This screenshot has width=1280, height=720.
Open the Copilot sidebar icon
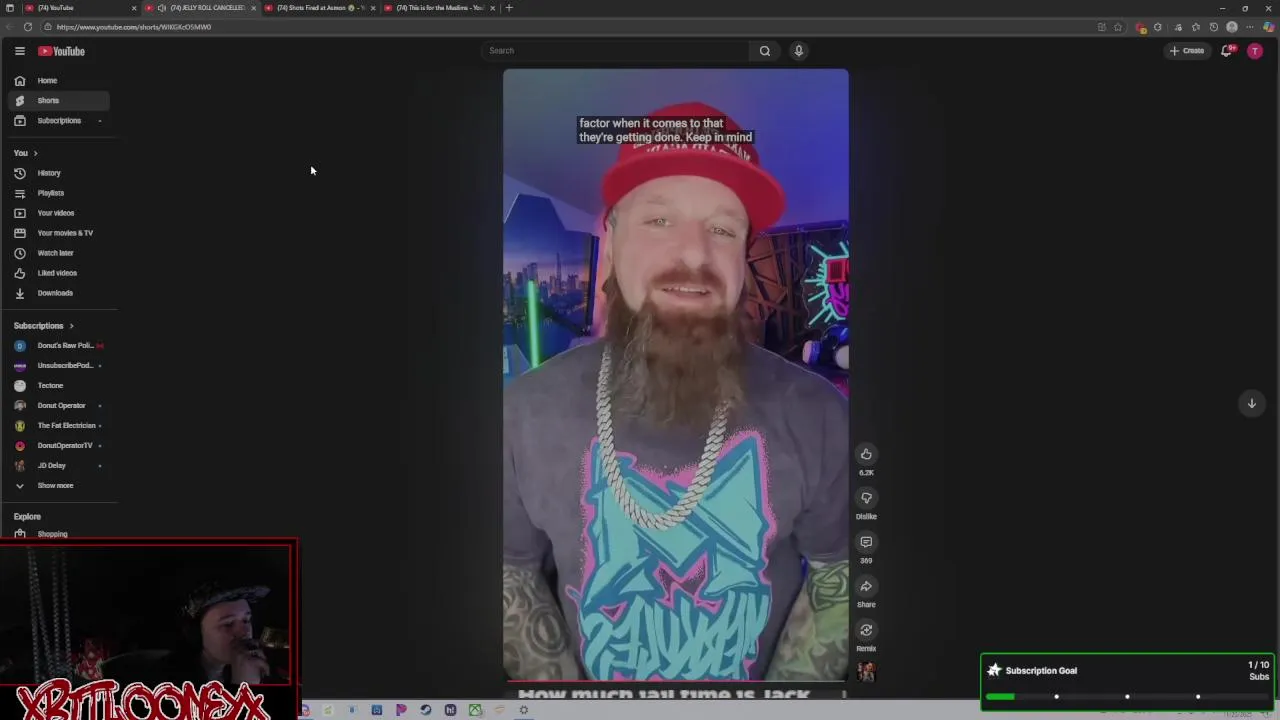pos(1269,27)
